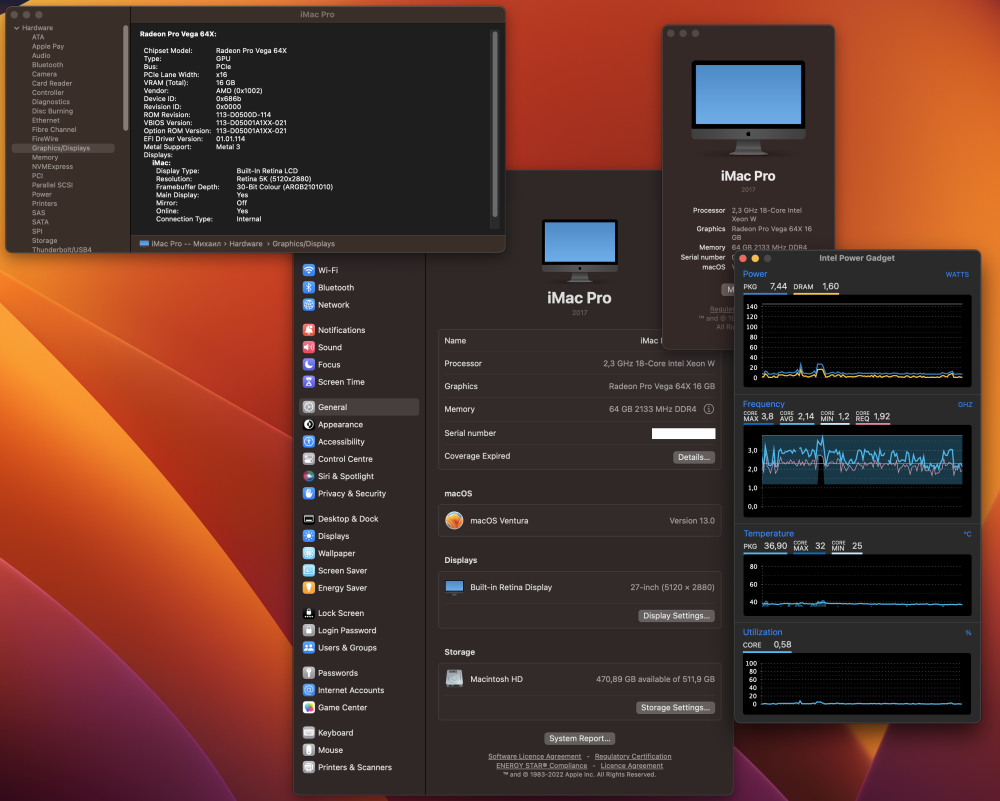Open Display Settings button
1000x801 pixels.
coord(676,615)
